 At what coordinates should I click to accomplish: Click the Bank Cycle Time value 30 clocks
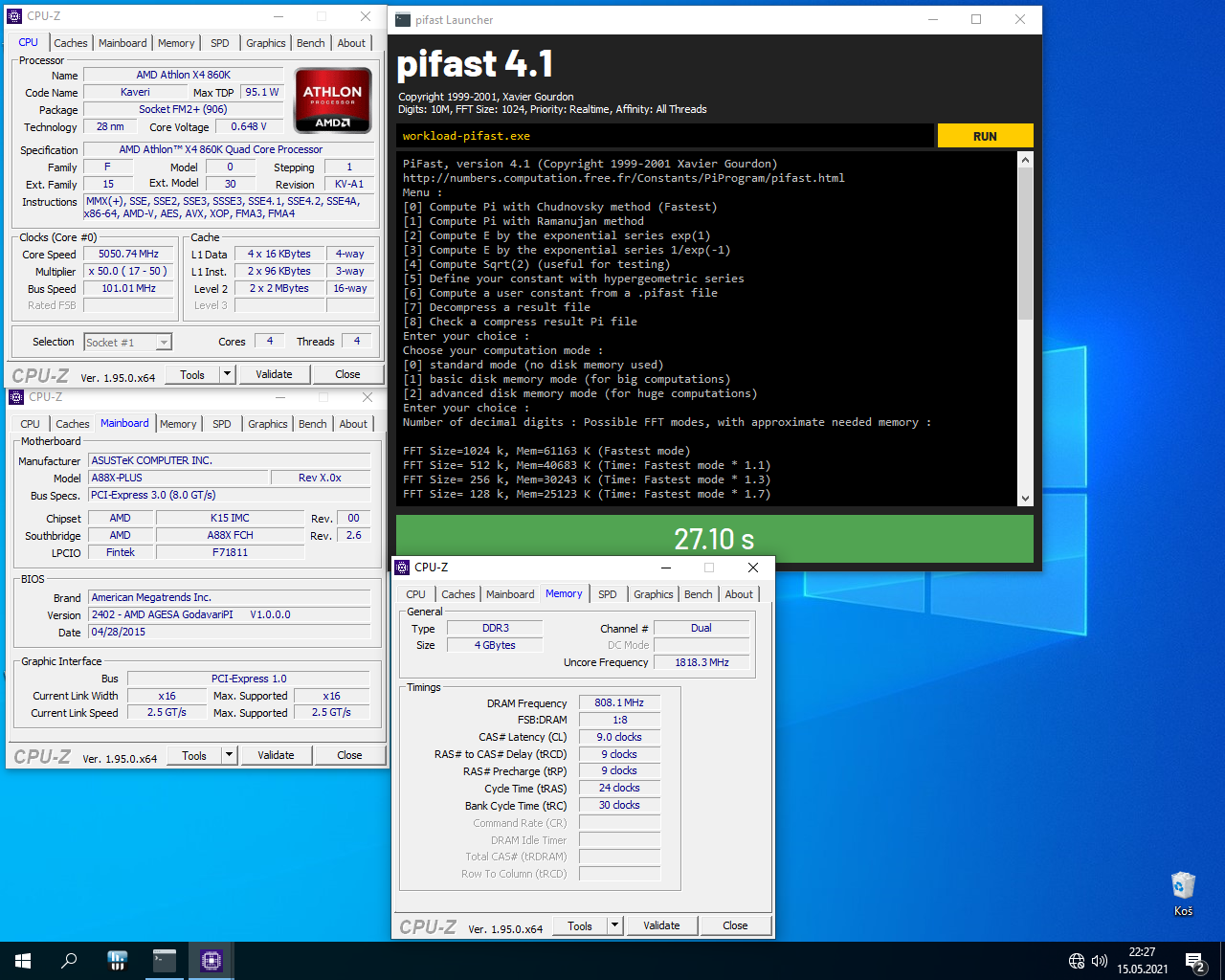pyautogui.click(x=619, y=806)
